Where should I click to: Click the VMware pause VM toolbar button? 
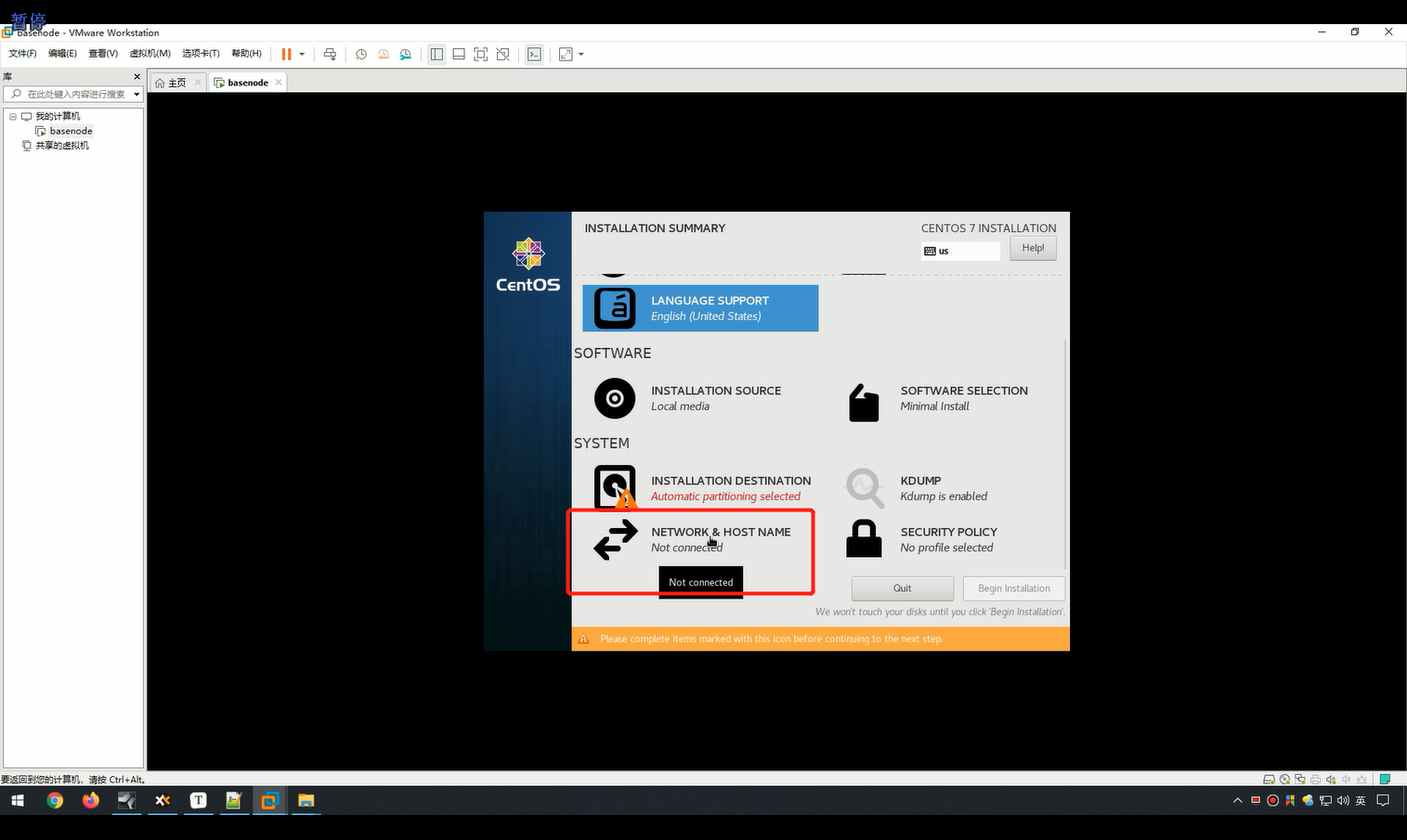(286, 55)
